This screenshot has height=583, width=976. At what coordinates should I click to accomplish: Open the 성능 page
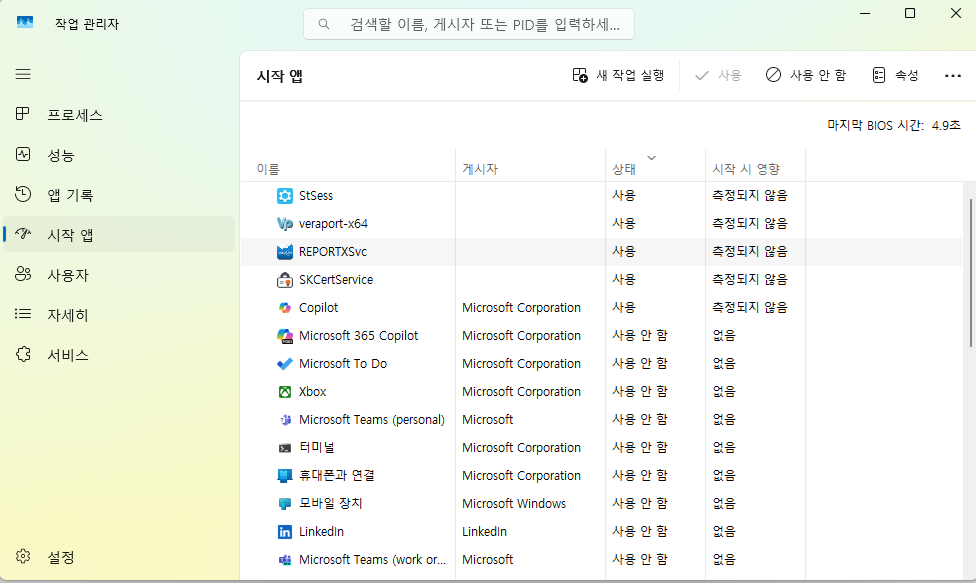point(119,155)
